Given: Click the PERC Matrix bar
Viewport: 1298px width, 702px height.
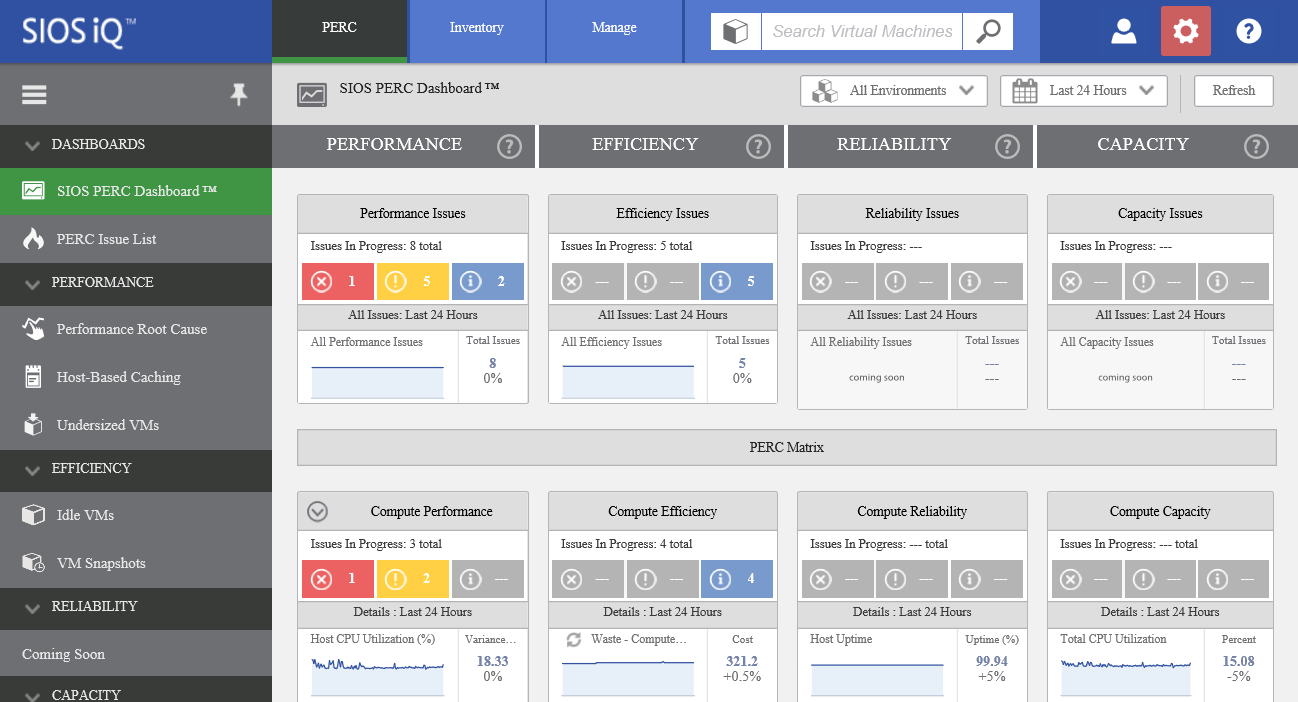Looking at the screenshot, I should [787, 447].
